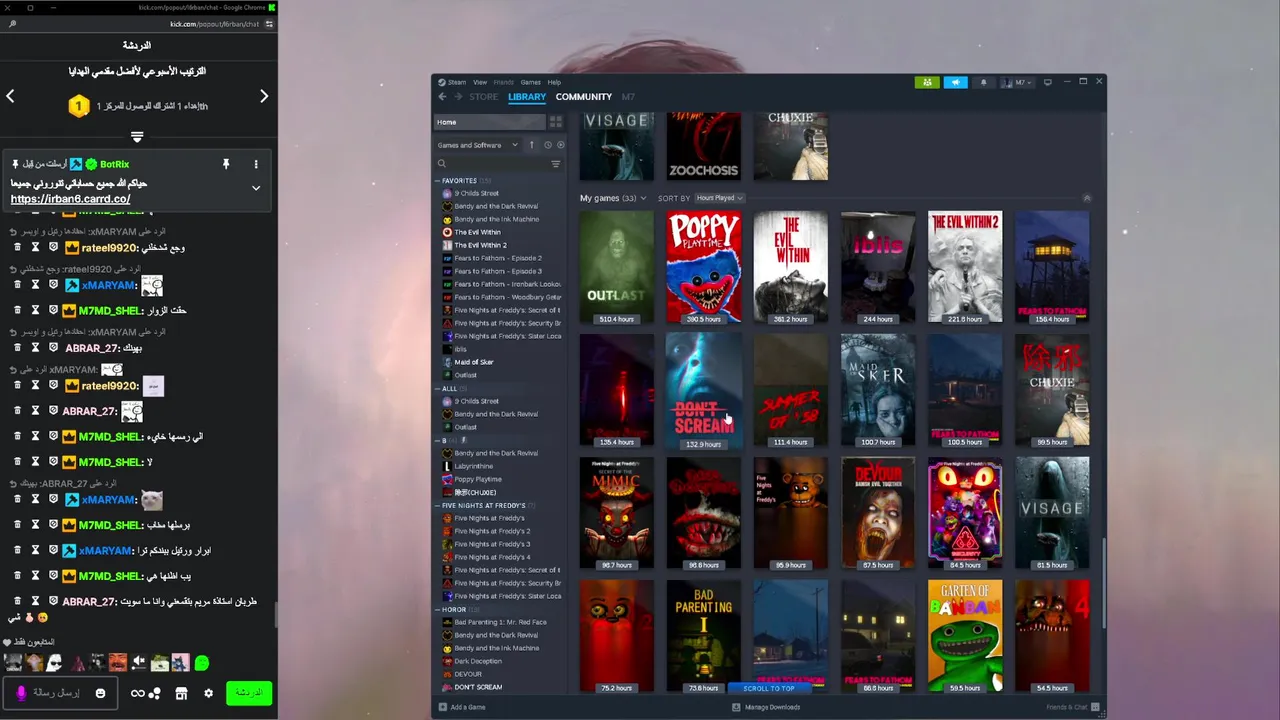Click the Steam library vertical scrollbar
The image size is (1280, 720).
pyautogui.click(x=1104, y=583)
